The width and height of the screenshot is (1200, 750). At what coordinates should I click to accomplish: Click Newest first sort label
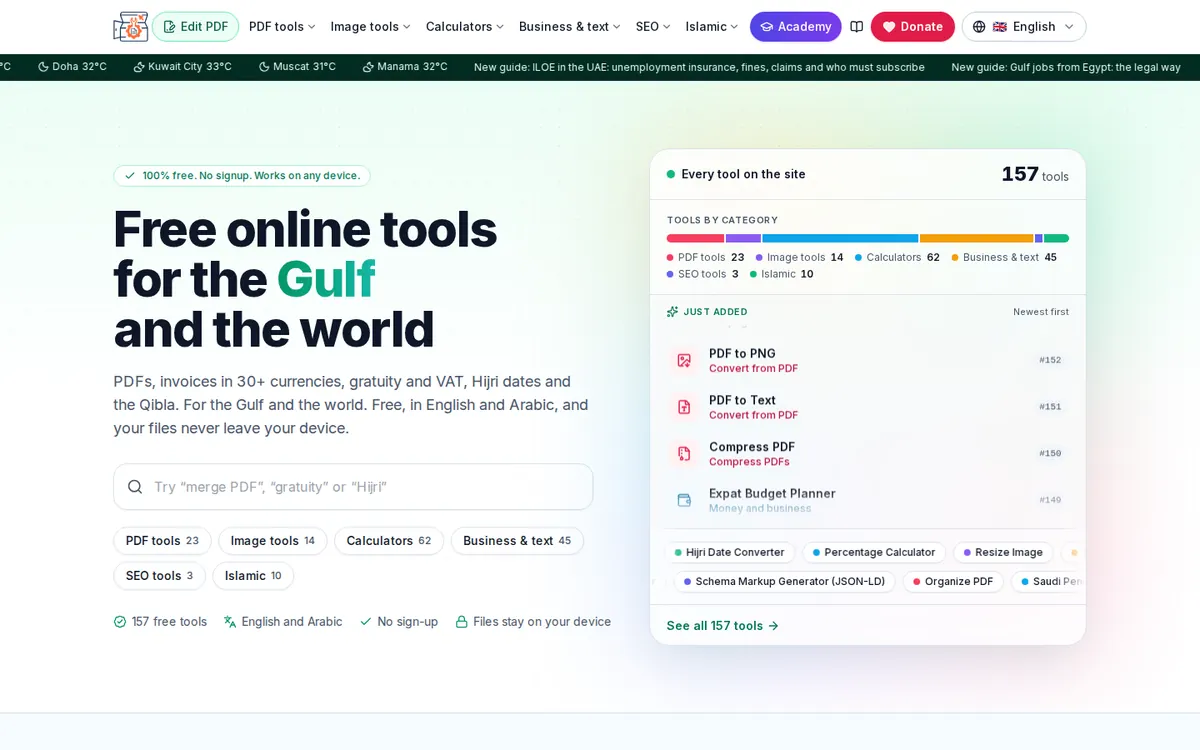[x=1041, y=312]
